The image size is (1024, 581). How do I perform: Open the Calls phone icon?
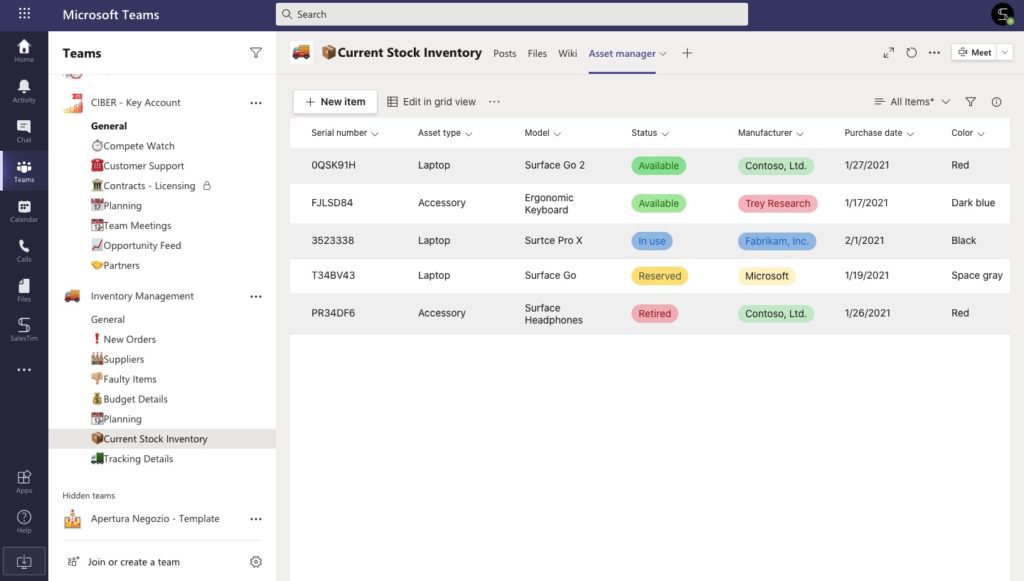(24, 251)
